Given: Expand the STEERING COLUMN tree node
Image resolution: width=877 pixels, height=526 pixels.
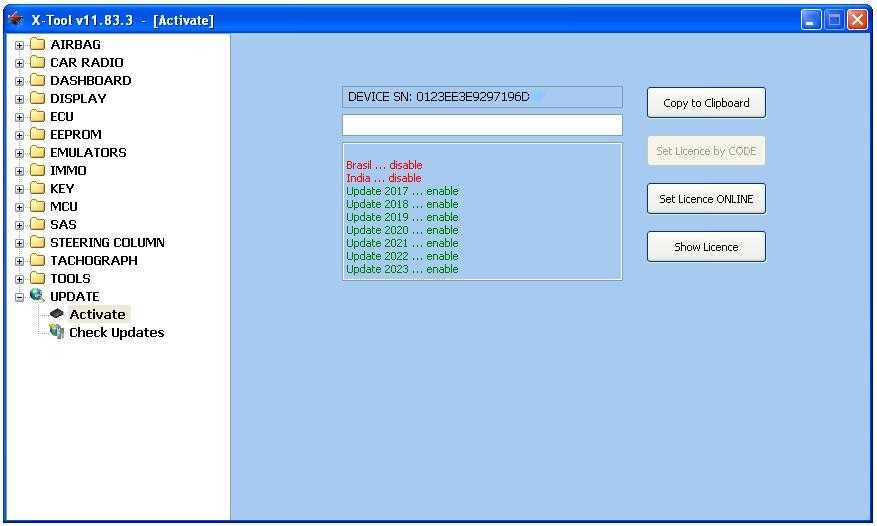Looking at the screenshot, I should click(x=20, y=243).
